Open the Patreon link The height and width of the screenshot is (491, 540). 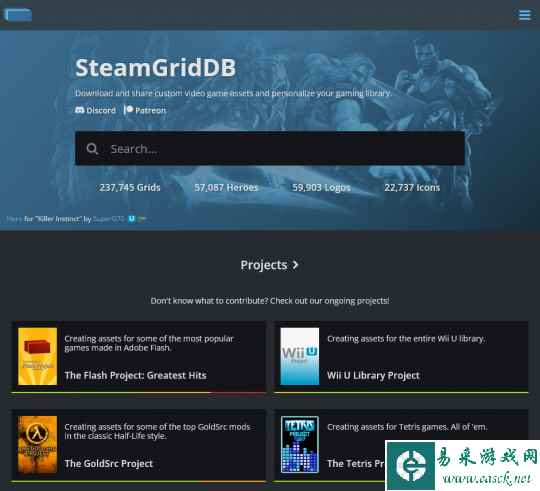pyautogui.click(x=145, y=110)
